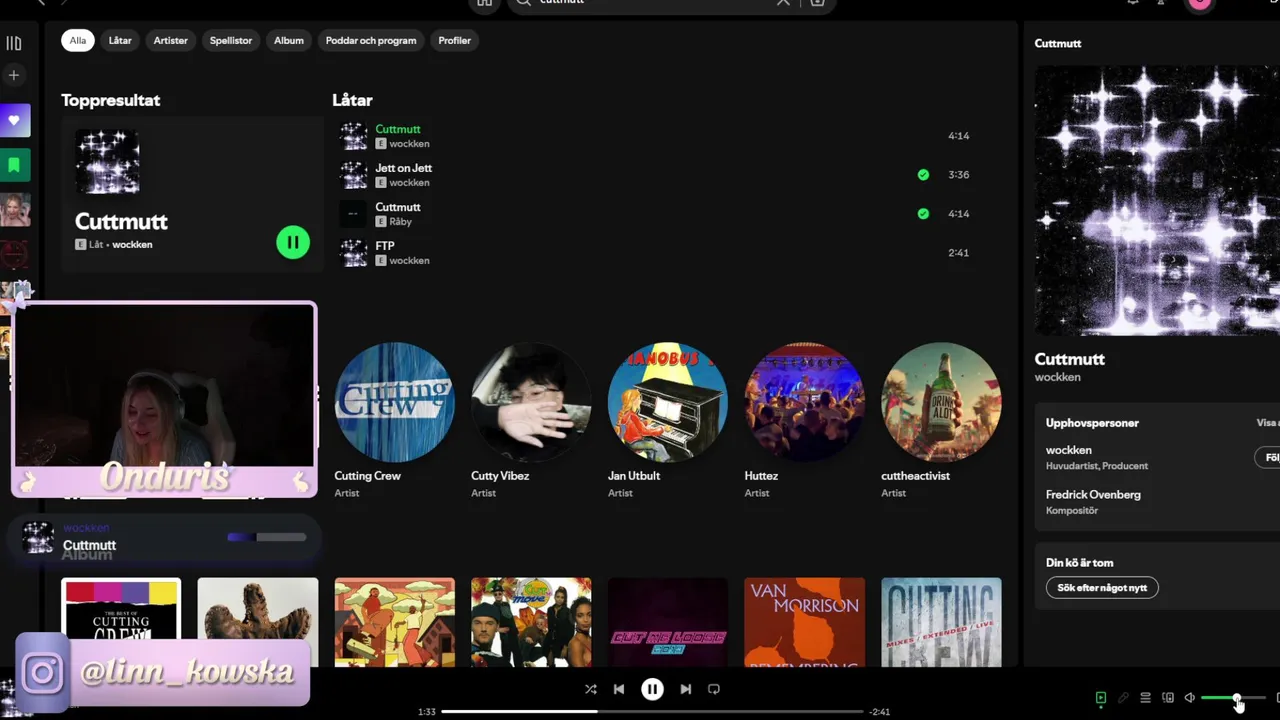Open the Jan Utbult artist image

click(x=668, y=402)
